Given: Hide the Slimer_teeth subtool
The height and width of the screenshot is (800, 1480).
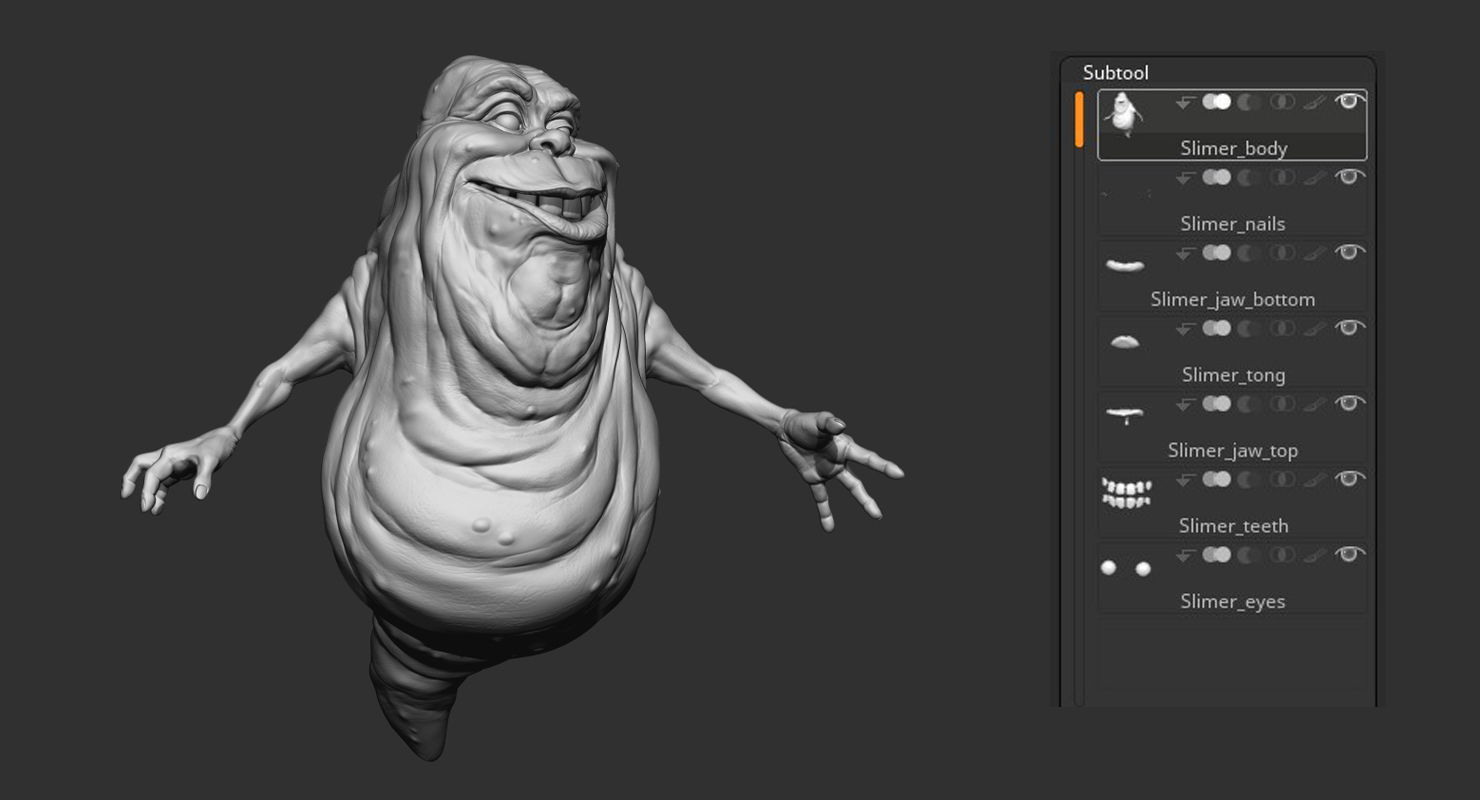Looking at the screenshot, I should [1350, 479].
